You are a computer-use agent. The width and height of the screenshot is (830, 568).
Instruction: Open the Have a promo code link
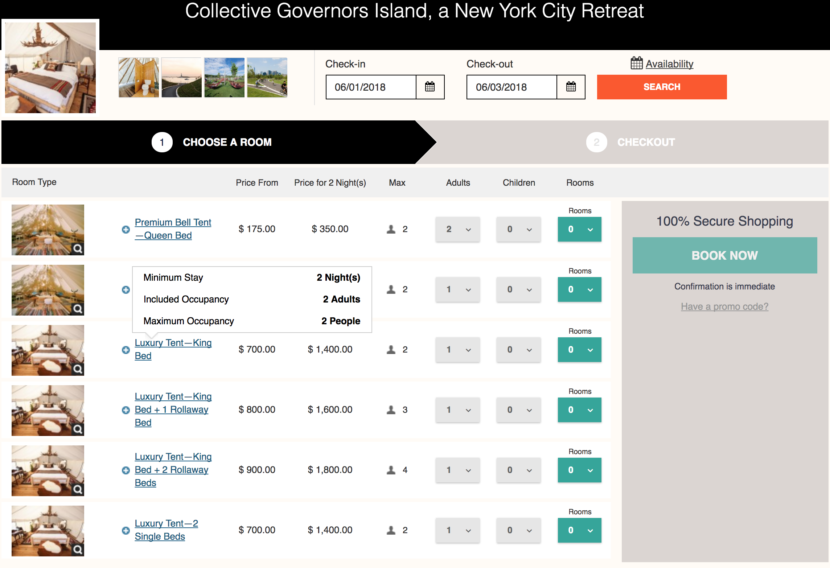pos(724,307)
